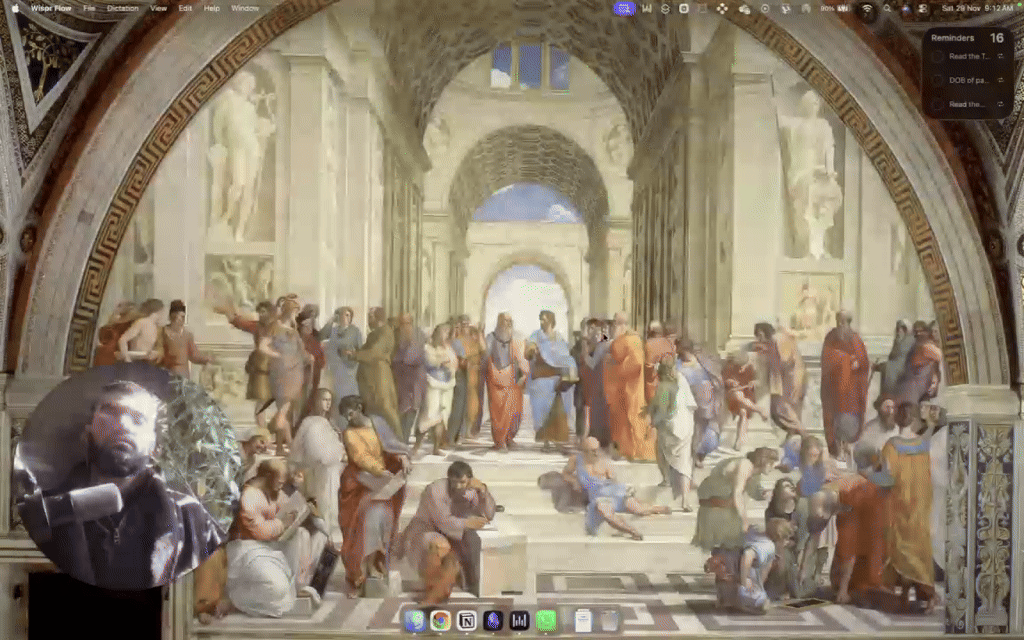Open the document stack in the Dock
1024x640 pixels.
pyautogui.click(x=583, y=620)
